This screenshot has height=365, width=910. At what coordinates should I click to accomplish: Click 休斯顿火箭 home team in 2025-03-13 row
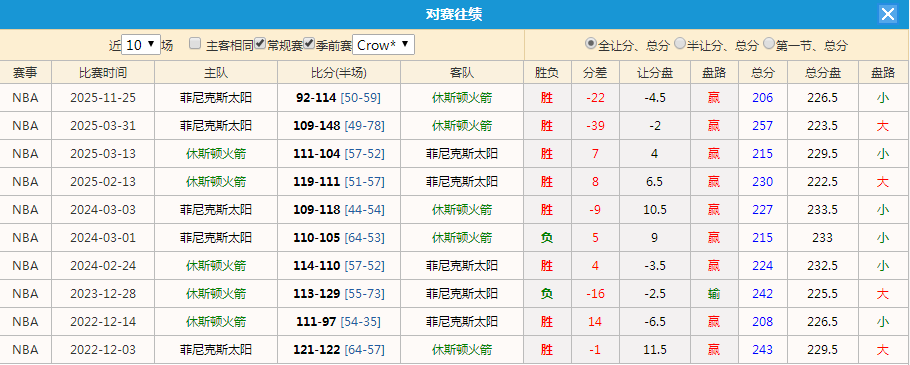[x=216, y=154]
